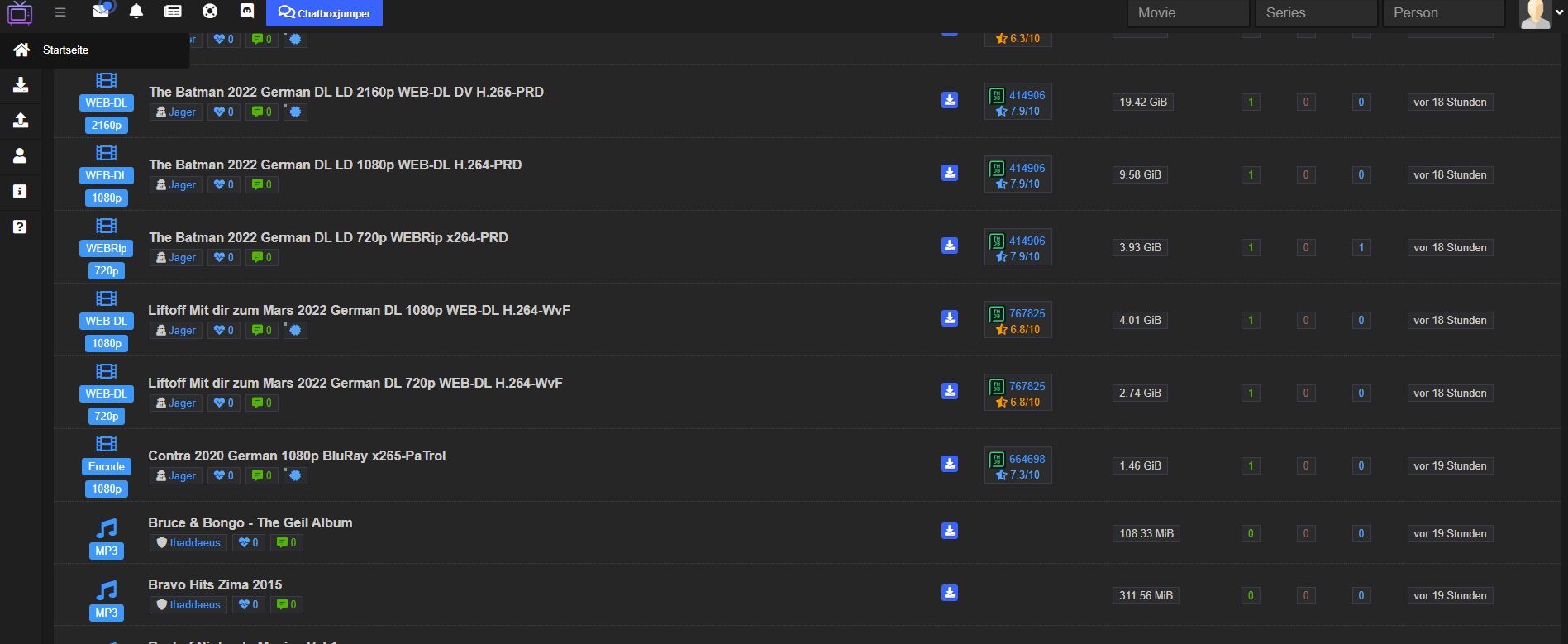Click 7.3/10 rating on Contra row
The image size is (1568, 644).
pyautogui.click(x=1018, y=475)
